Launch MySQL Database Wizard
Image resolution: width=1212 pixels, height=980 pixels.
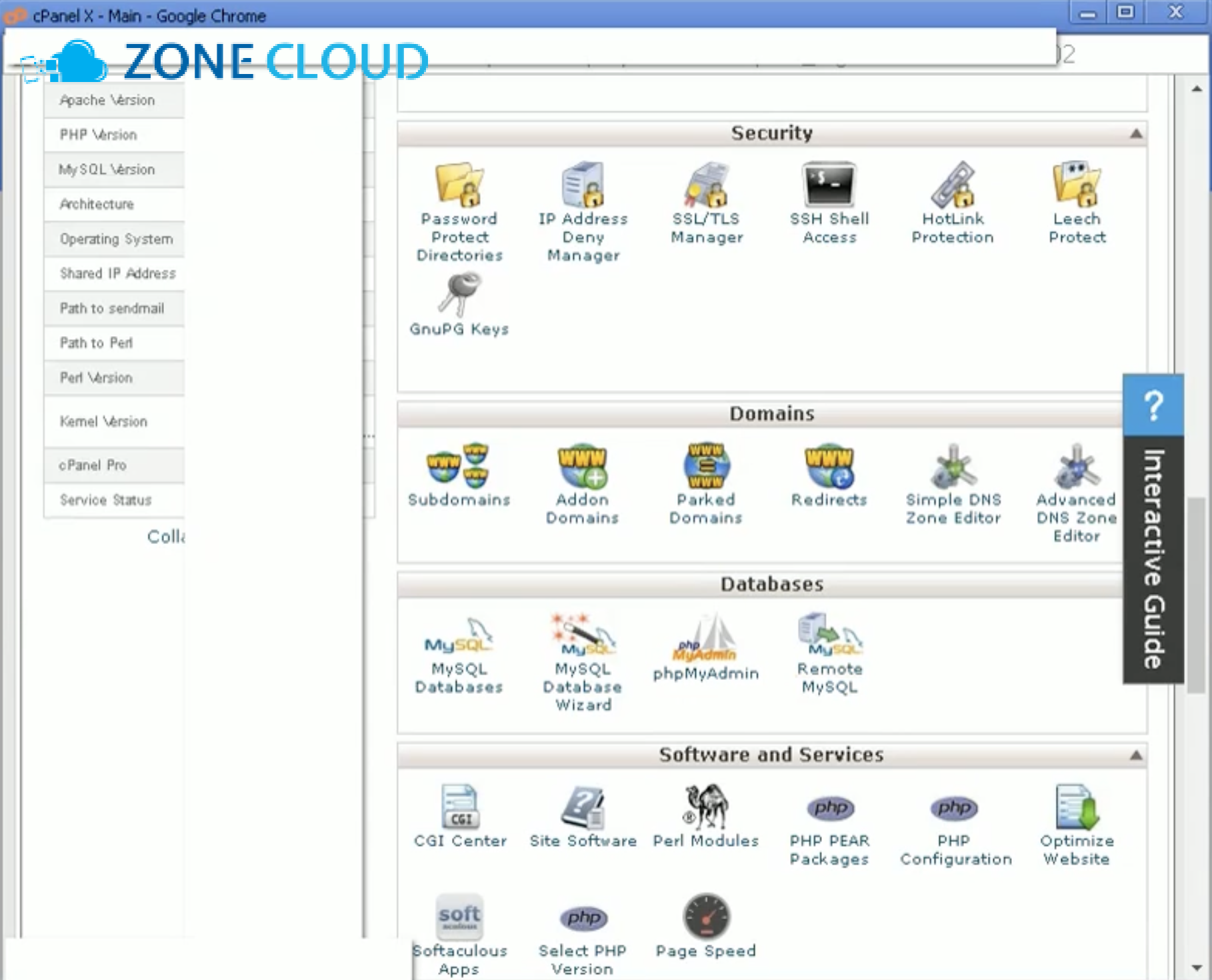pyautogui.click(x=583, y=663)
